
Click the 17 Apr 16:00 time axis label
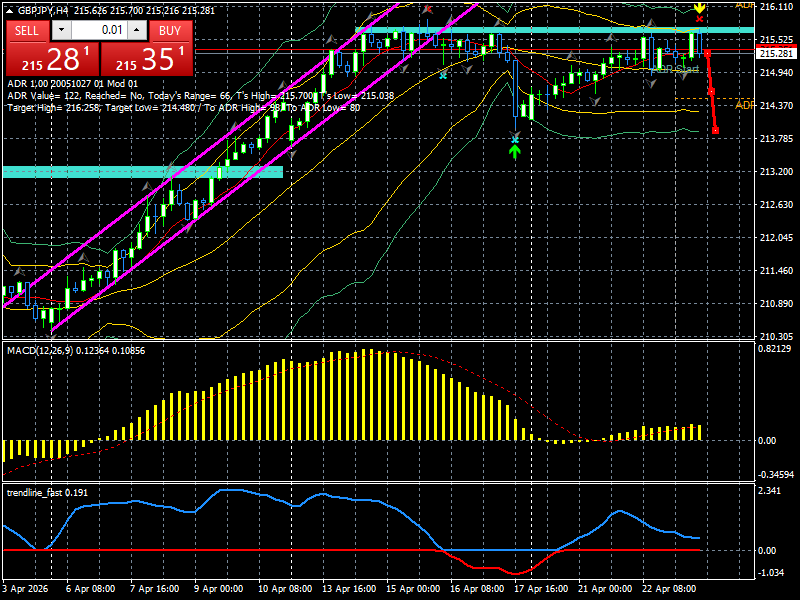(x=541, y=589)
